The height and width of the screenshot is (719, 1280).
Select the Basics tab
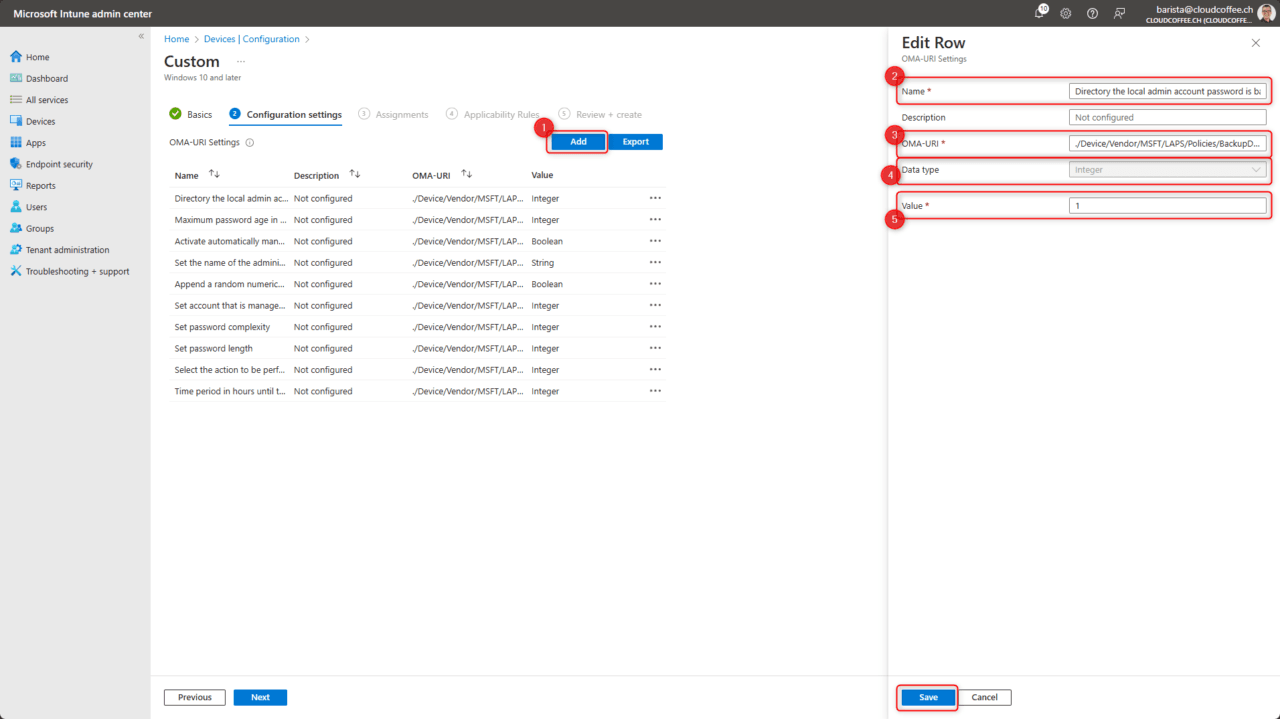pyautogui.click(x=199, y=114)
